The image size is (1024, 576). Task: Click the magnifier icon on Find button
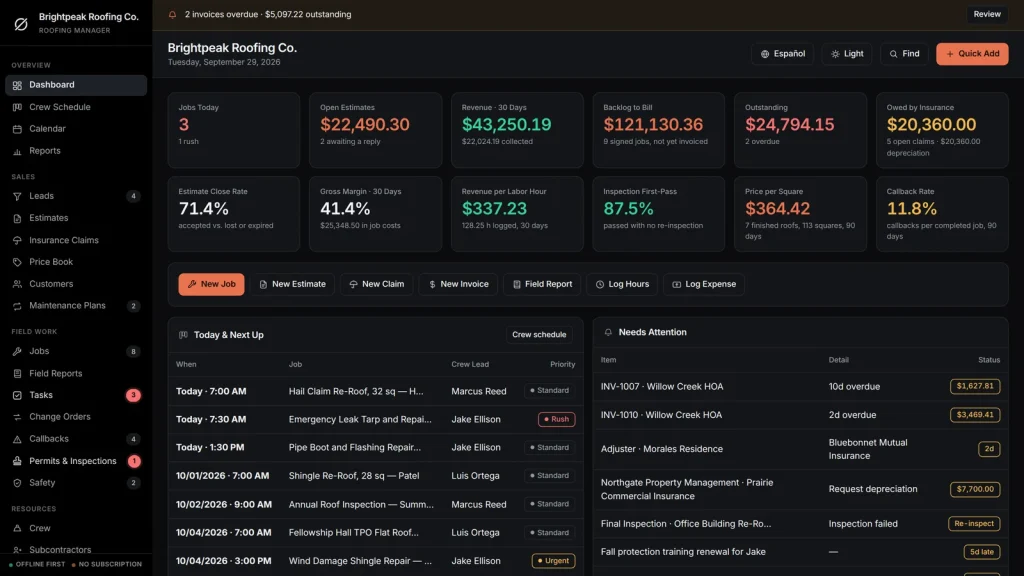click(893, 54)
